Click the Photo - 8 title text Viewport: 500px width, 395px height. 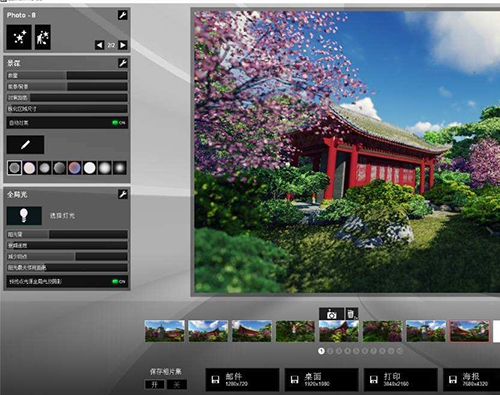pyautogui.click(x=21, y=15)
